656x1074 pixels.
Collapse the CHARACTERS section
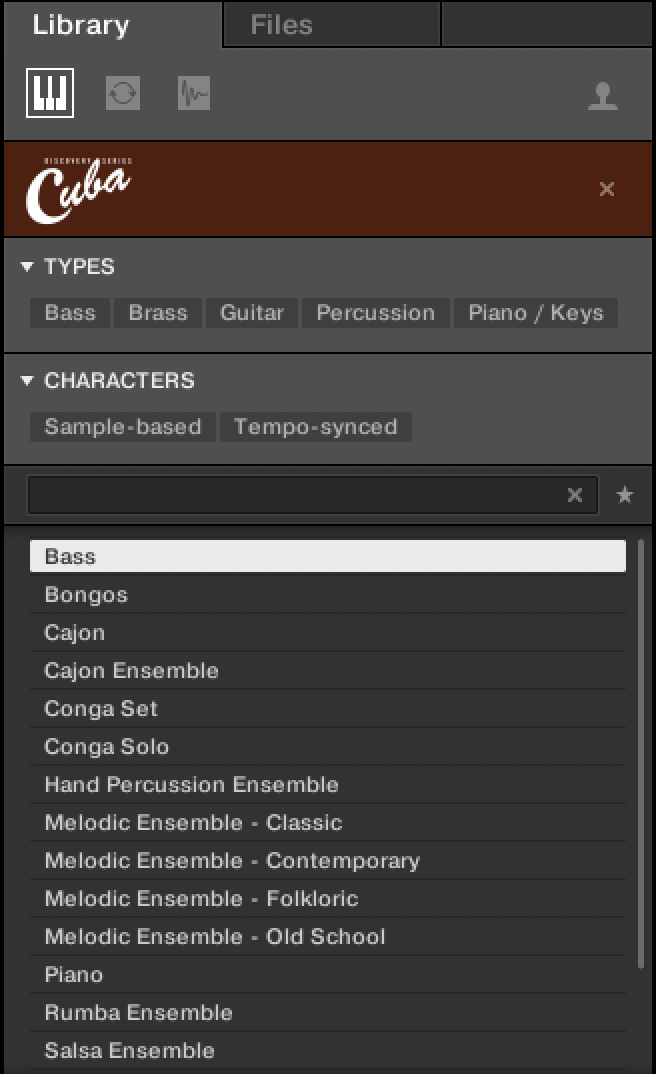coord(27,381)
